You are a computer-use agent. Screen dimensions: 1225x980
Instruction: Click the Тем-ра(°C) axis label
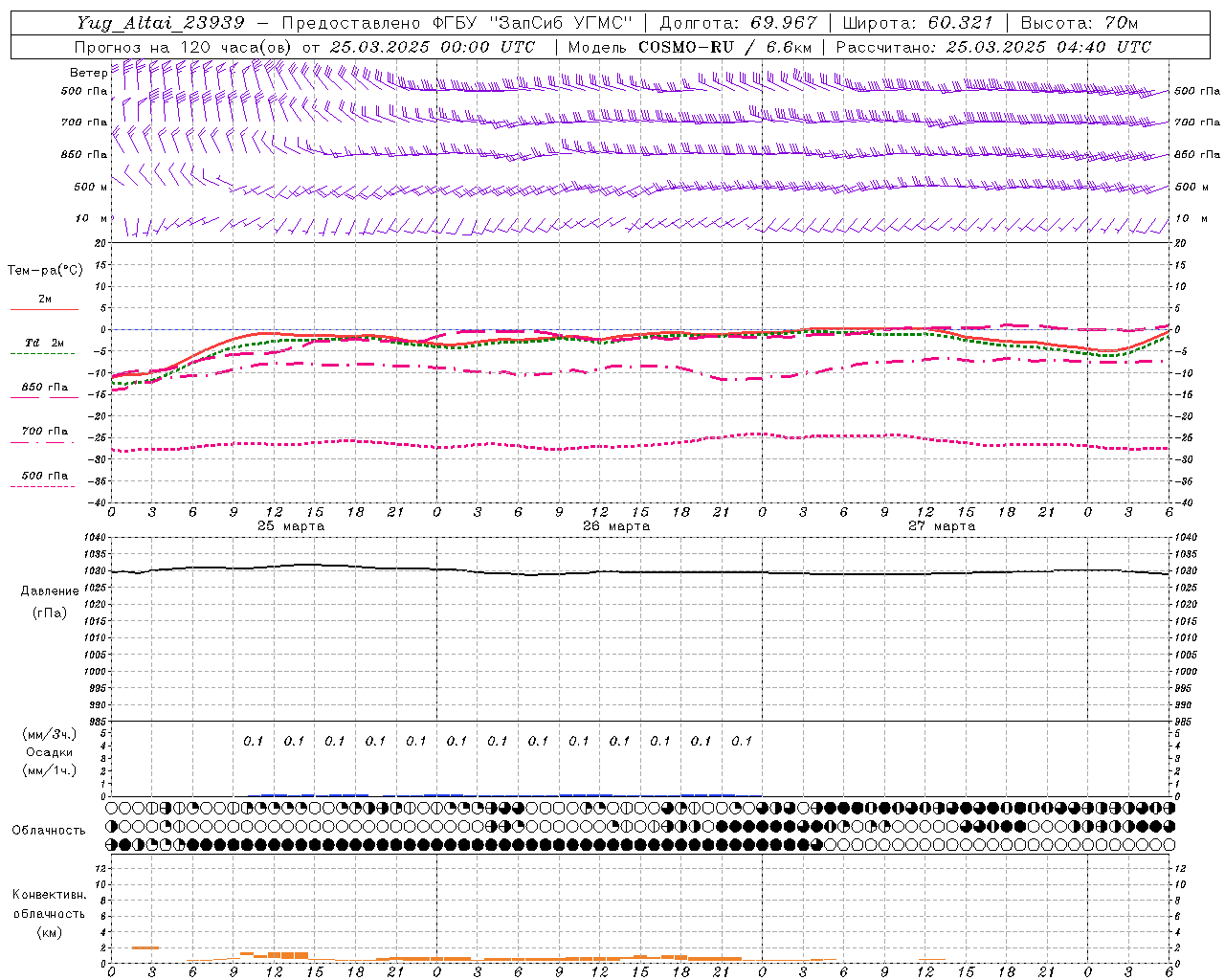tap(45, 271)
